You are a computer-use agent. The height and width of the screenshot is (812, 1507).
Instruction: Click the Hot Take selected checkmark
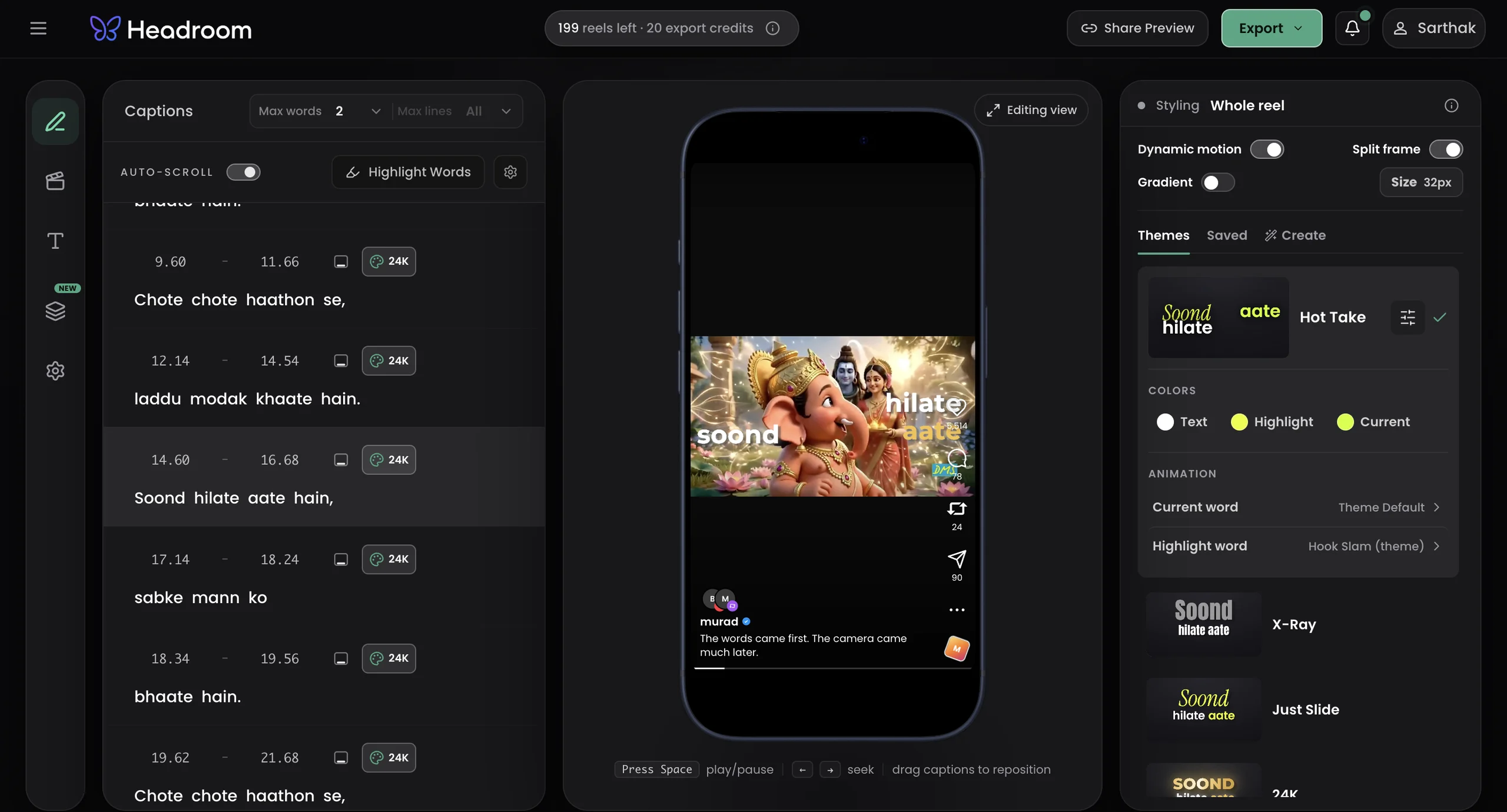pos(1440,318)
